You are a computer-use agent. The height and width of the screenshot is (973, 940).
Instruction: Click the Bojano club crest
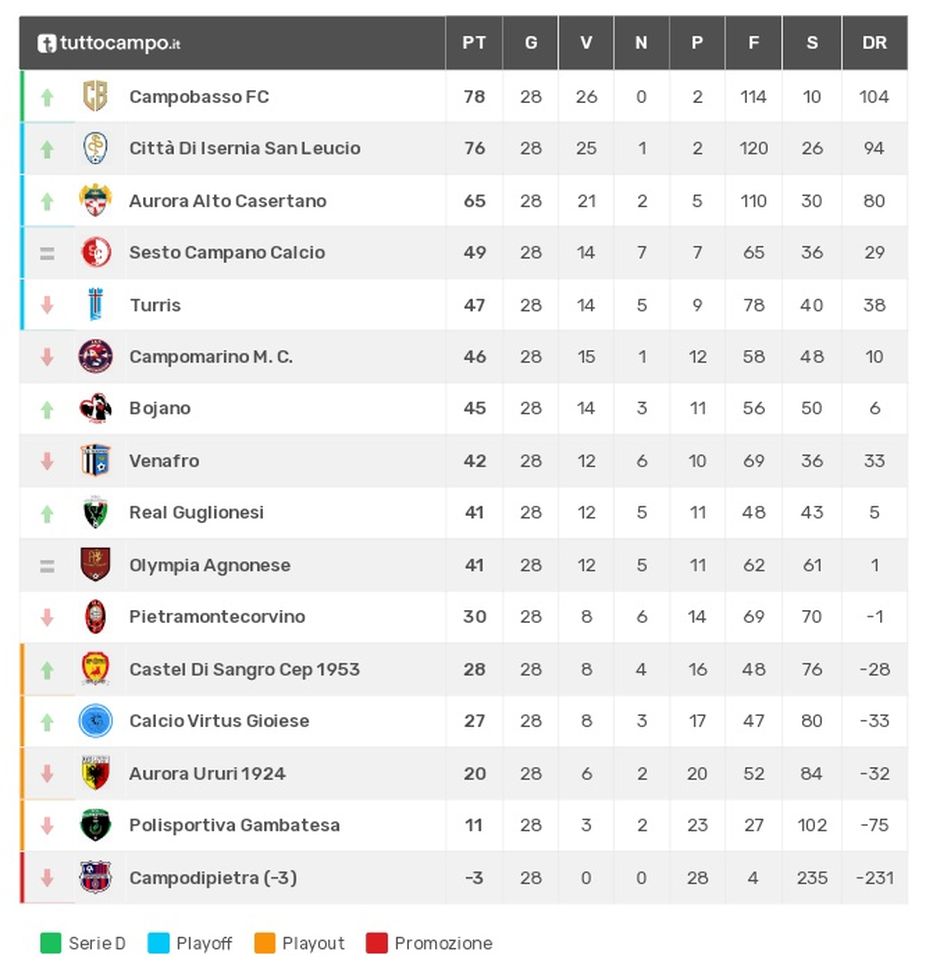(95, 408)
